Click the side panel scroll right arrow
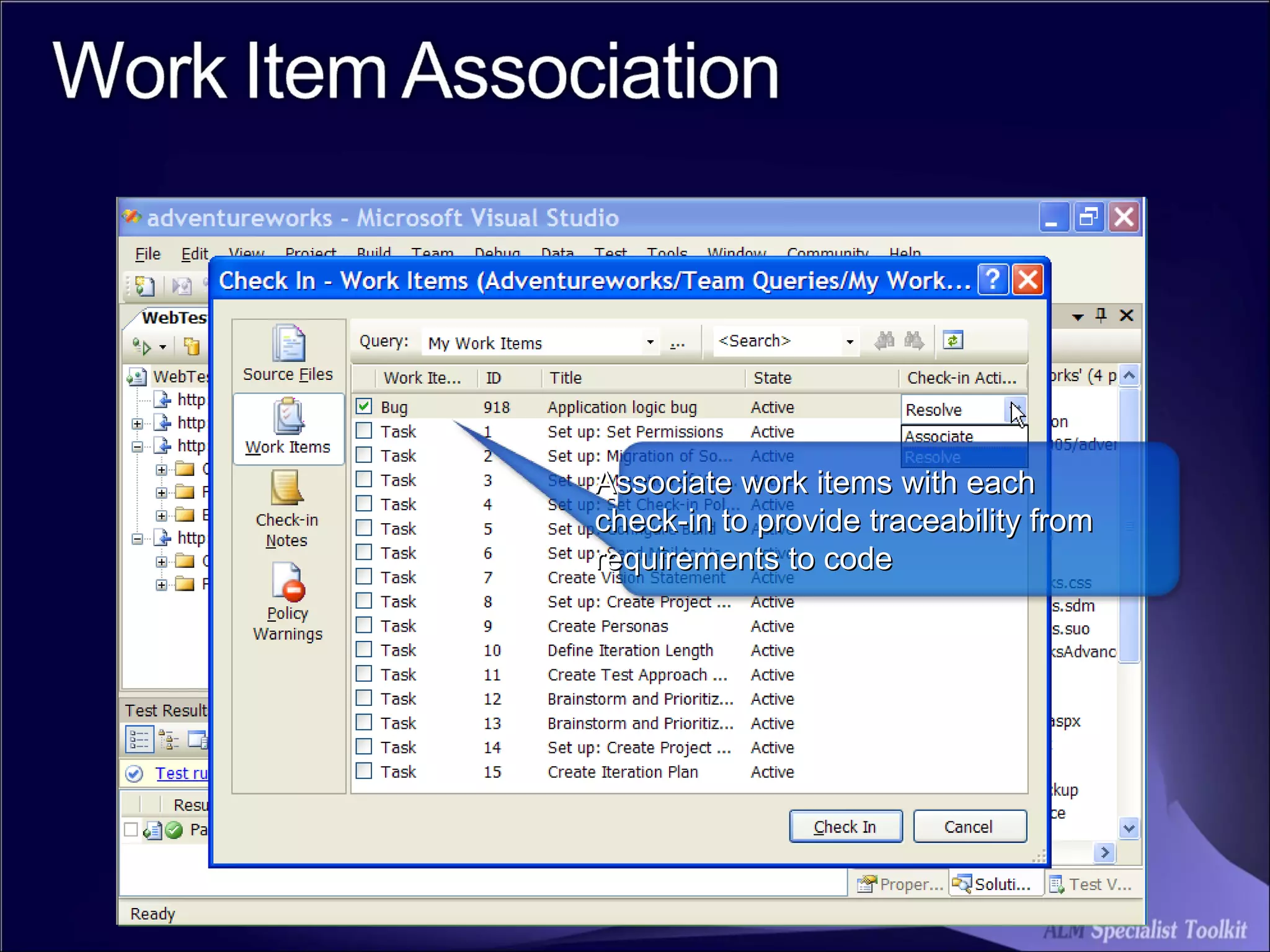Viewport: 1270px width, 952px height. (1104, 853)
